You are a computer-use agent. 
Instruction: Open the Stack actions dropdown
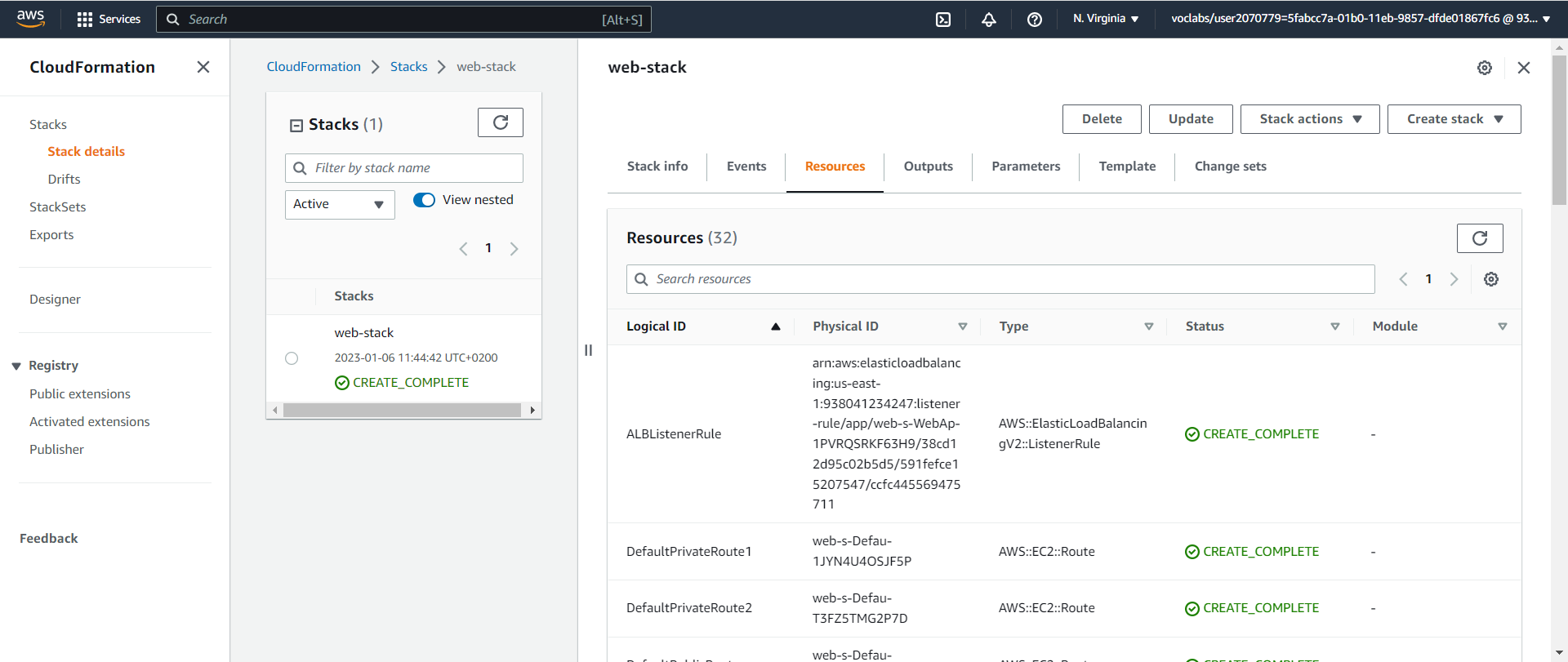[x=1310, y=119]
